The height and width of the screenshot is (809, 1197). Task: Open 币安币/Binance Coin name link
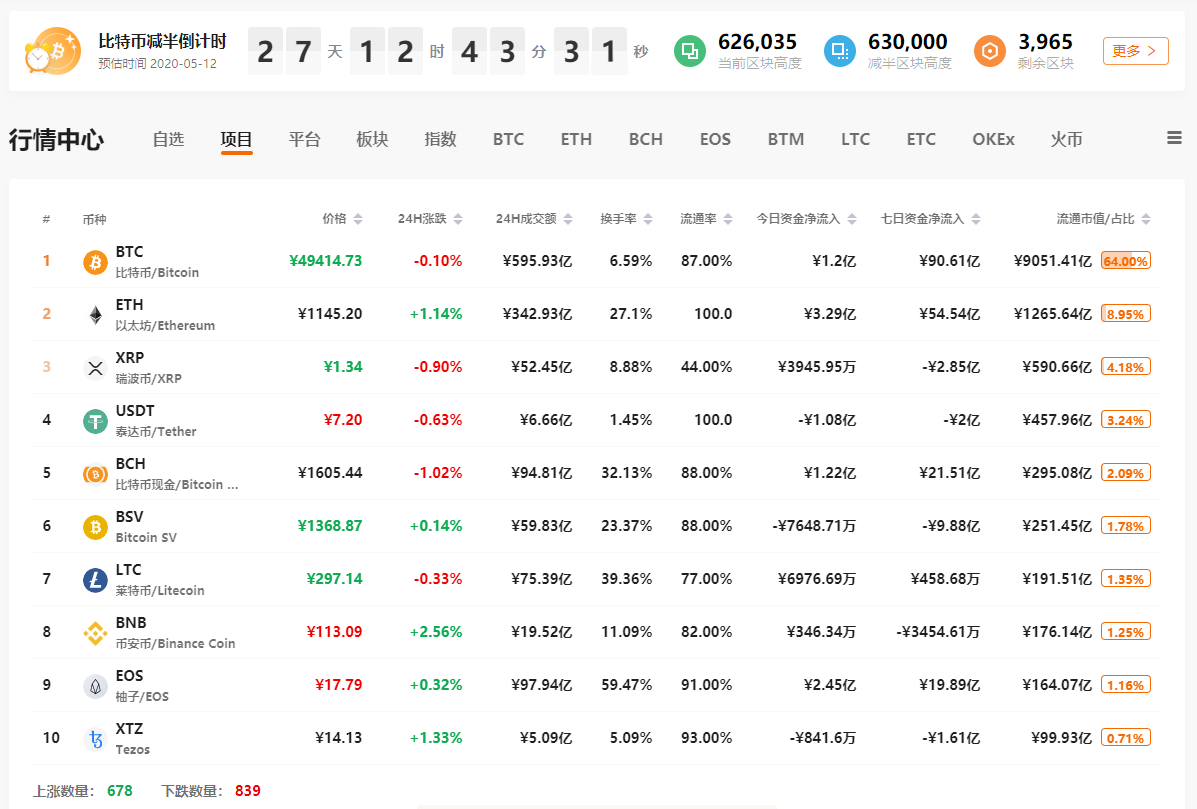175,643
